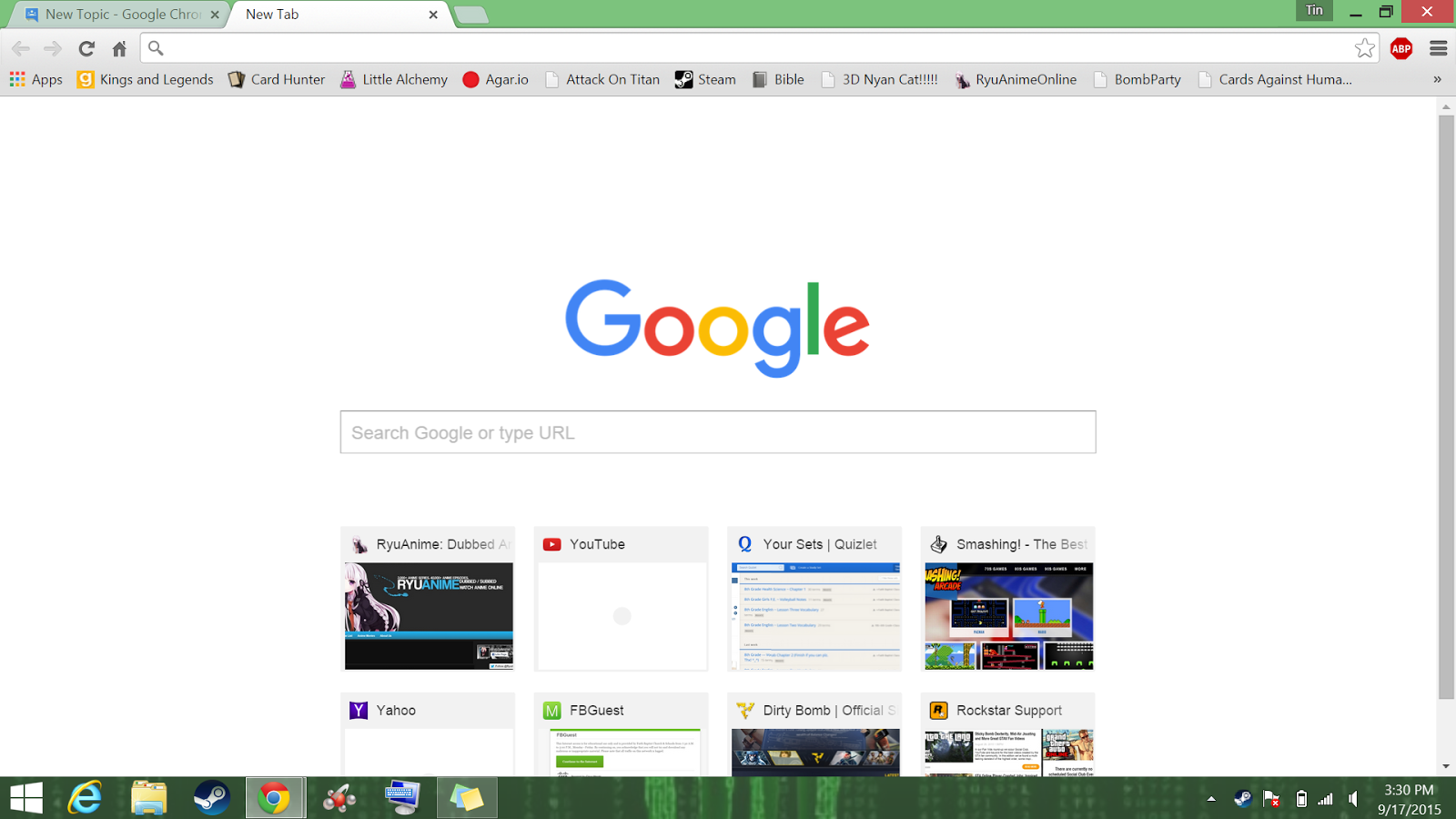Click the Steam tray icon
This screenshot has height=819, width=1456.
[x=1242, y=799]
